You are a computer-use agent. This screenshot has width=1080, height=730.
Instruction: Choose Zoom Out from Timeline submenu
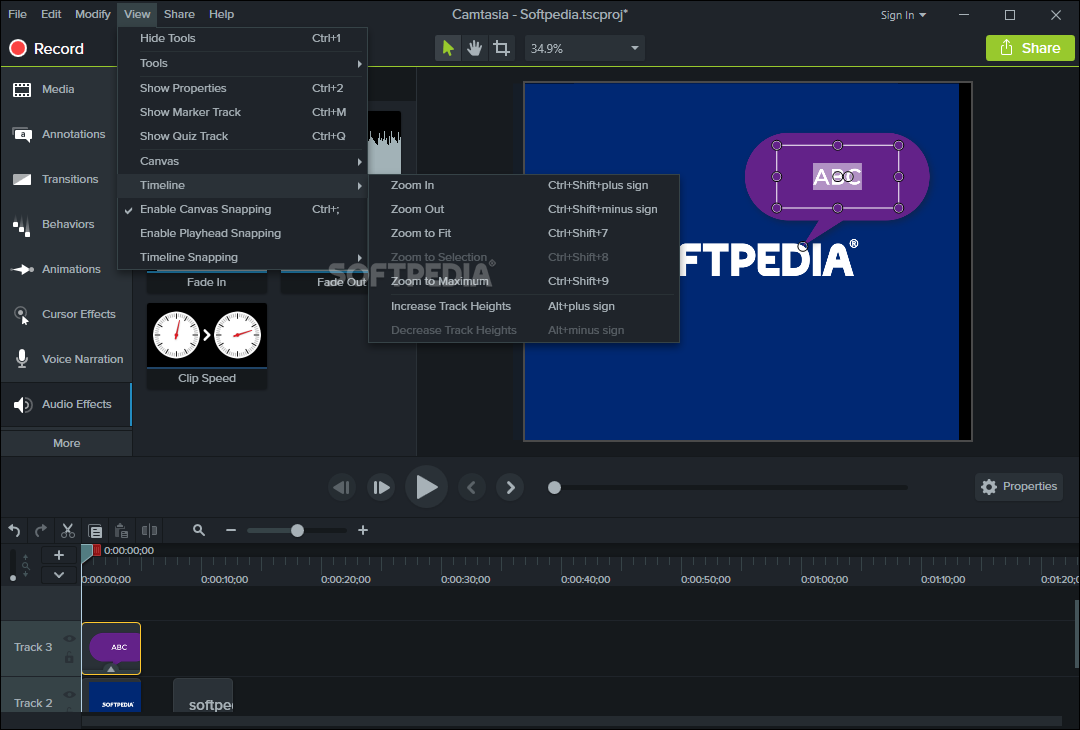click(524, 209)
